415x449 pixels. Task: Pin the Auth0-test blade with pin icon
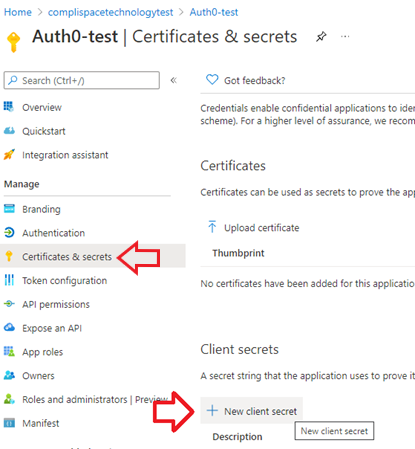[x=321, y=37]
